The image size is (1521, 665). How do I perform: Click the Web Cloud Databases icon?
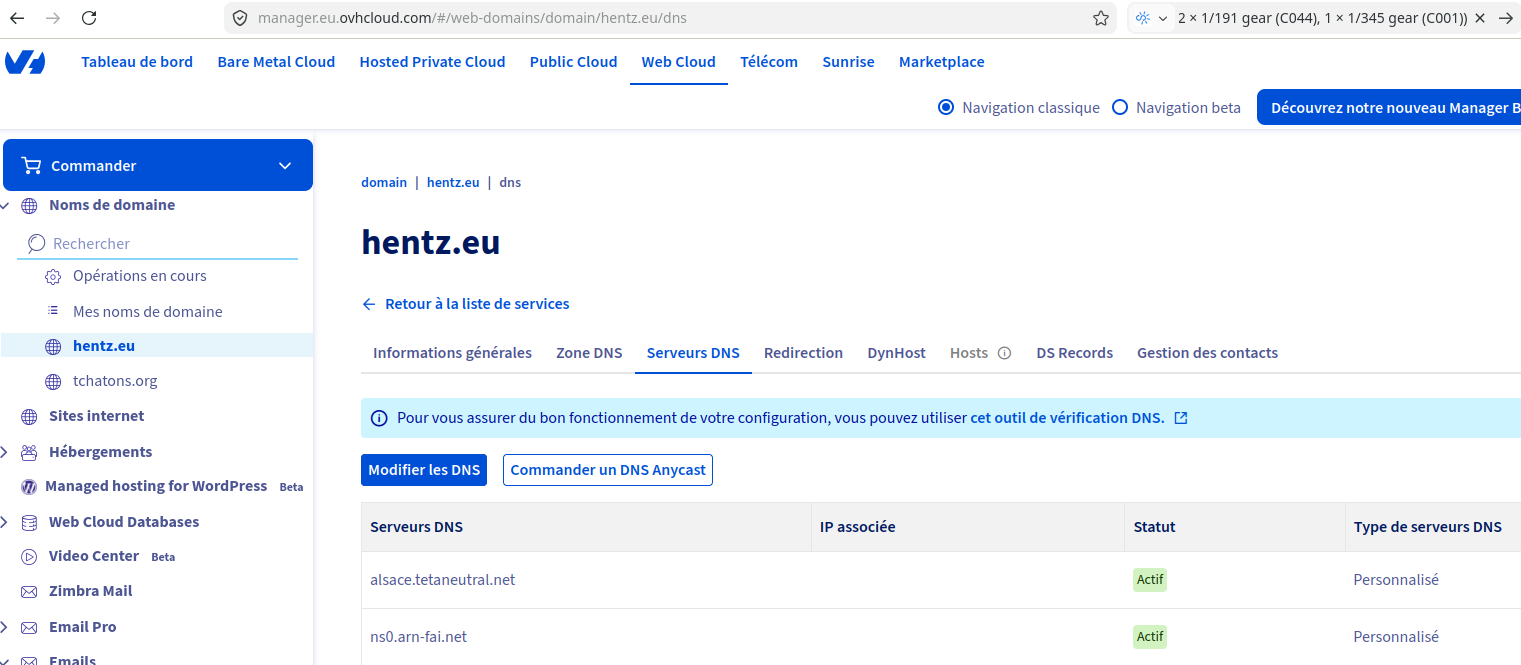[x=29, y=522]
